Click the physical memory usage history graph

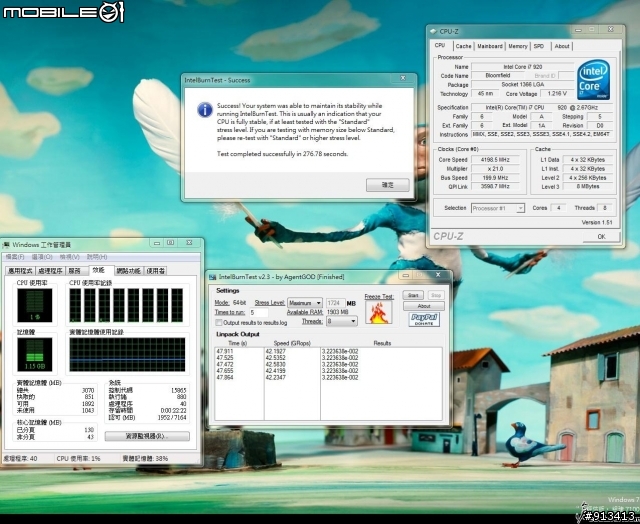127,354
